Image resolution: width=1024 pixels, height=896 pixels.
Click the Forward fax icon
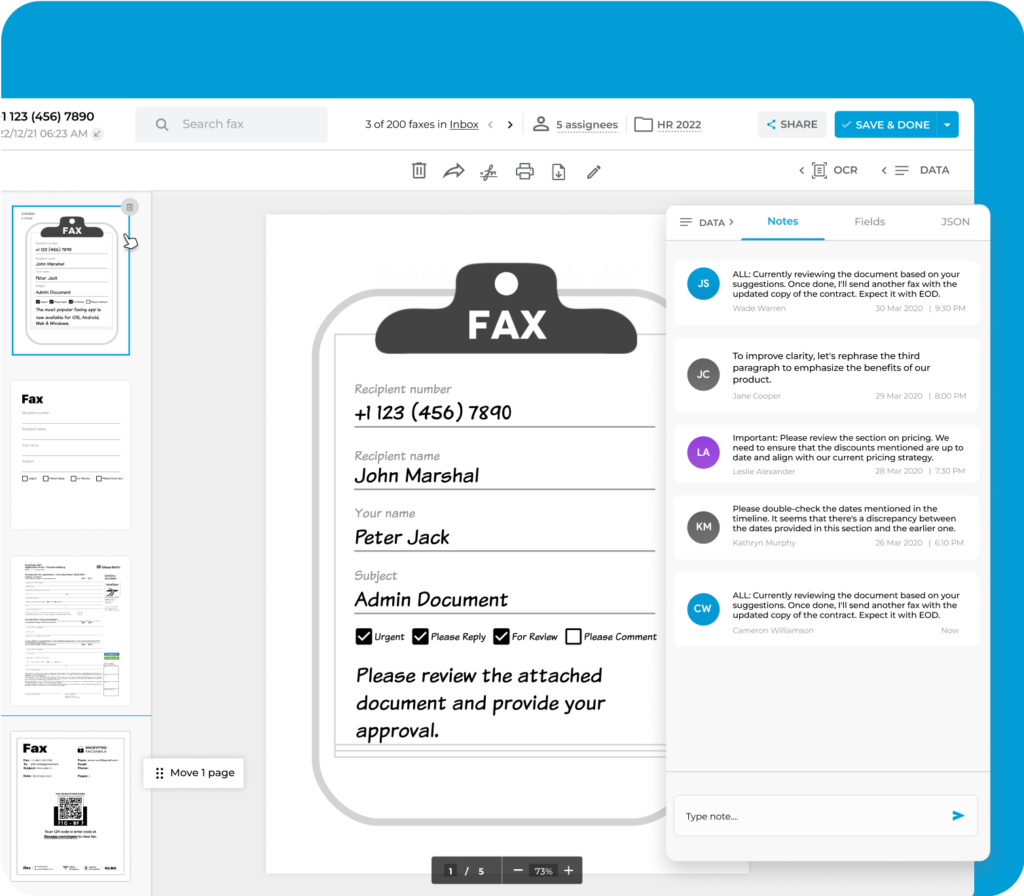point(453,171)
